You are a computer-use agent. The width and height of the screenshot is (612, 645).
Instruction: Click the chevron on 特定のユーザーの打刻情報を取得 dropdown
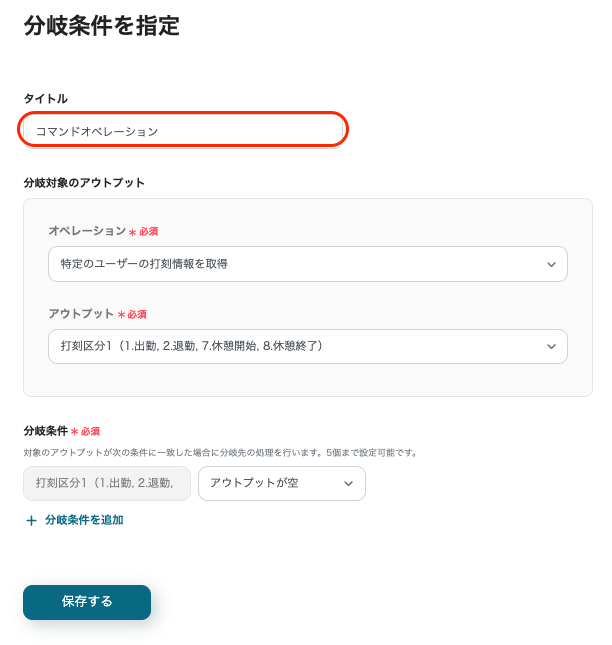tap(551, 264)
